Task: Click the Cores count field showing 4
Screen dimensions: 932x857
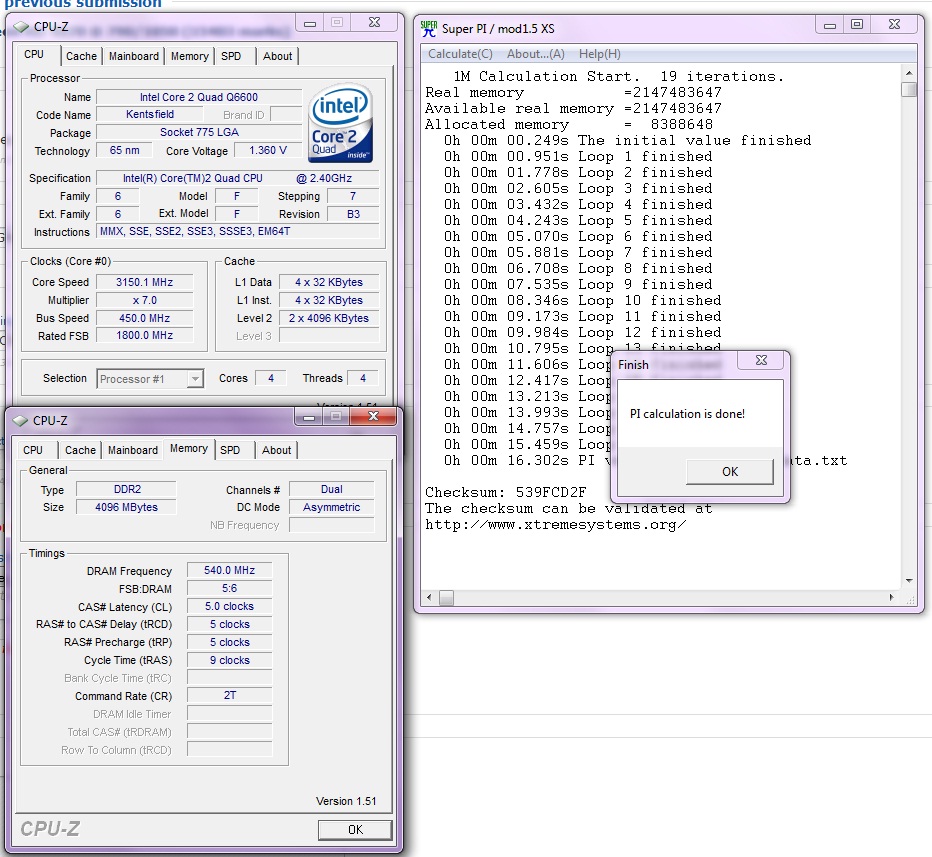Action: point(270,378)
